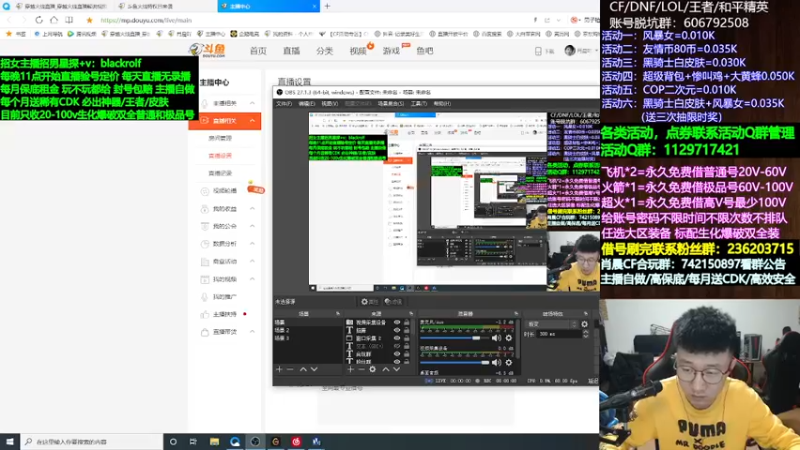Remove the selected scene with the minus button
The height and width of the screenshot is (450, 800).
tap(290, 369)
